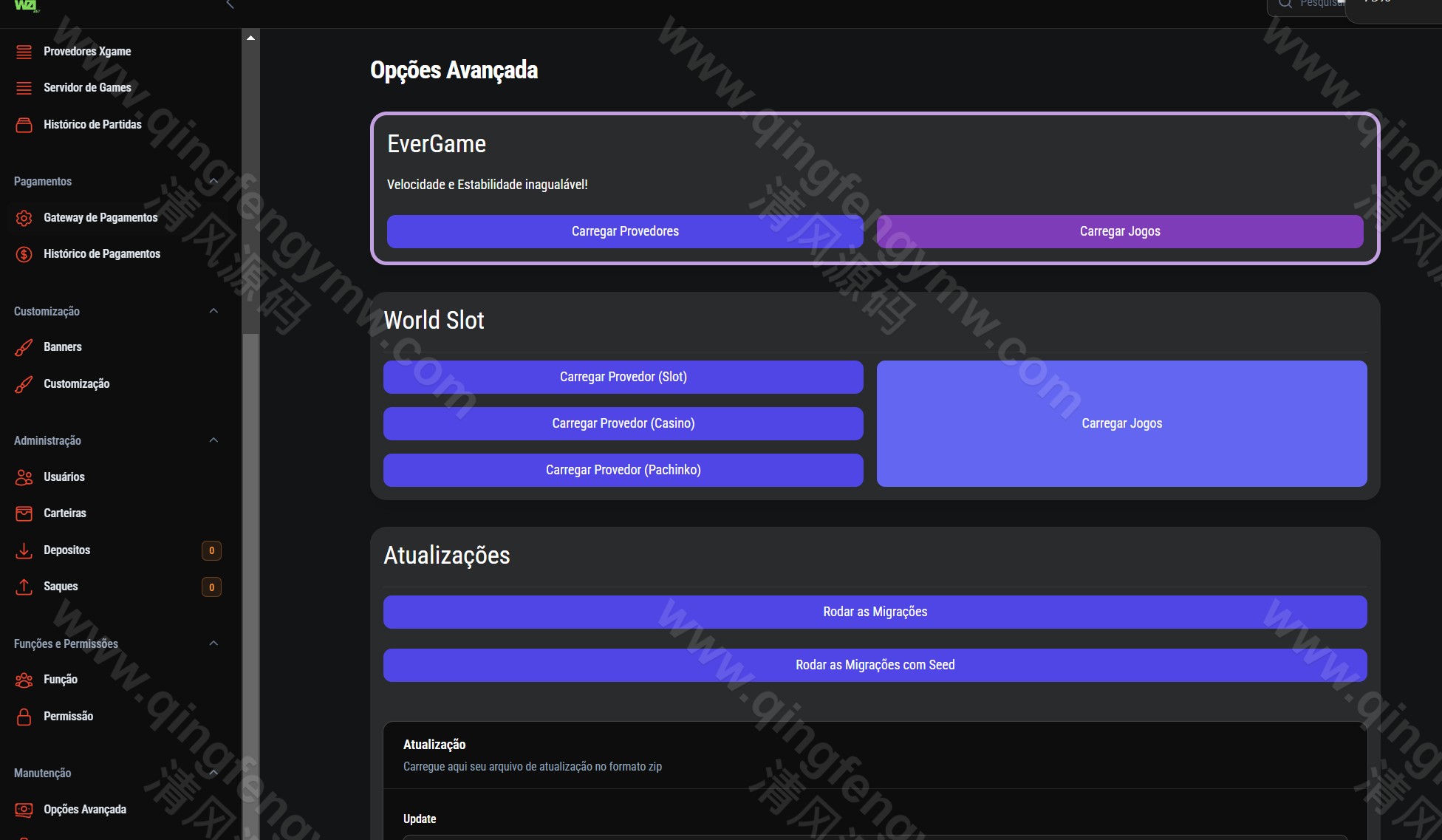The image size is (1442, 840).
Task: Click the Carteiras wallet icon
Action: point(24,513)
